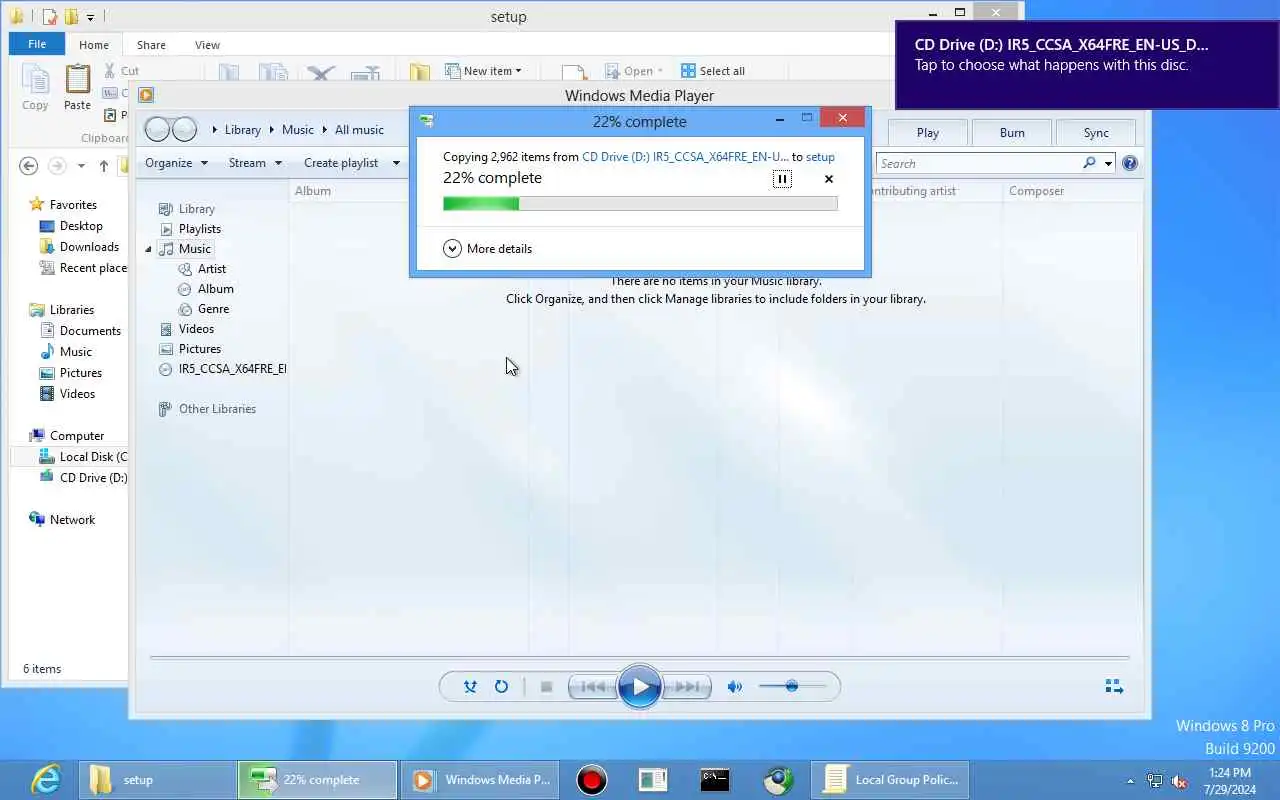Open the Sync tab in Media Player
This screenshot has width=1280, height=800.
(x=1096, y=133)
